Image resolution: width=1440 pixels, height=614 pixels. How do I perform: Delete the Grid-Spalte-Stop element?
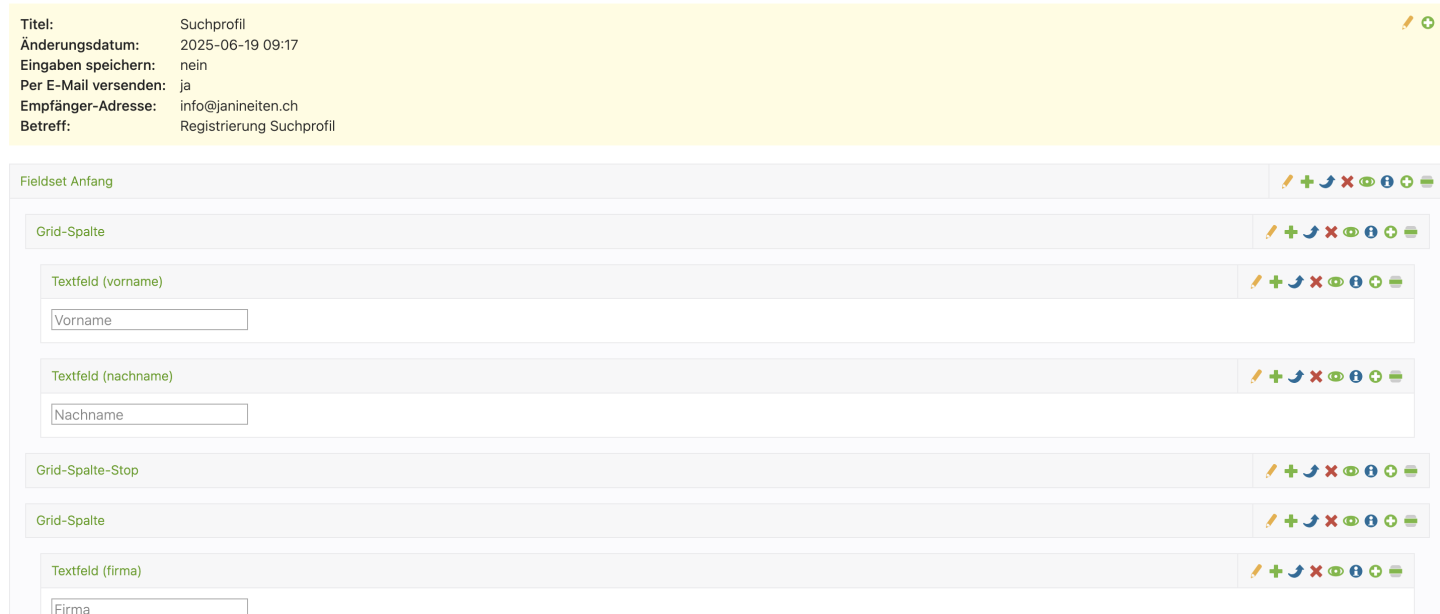(1331, 471)
